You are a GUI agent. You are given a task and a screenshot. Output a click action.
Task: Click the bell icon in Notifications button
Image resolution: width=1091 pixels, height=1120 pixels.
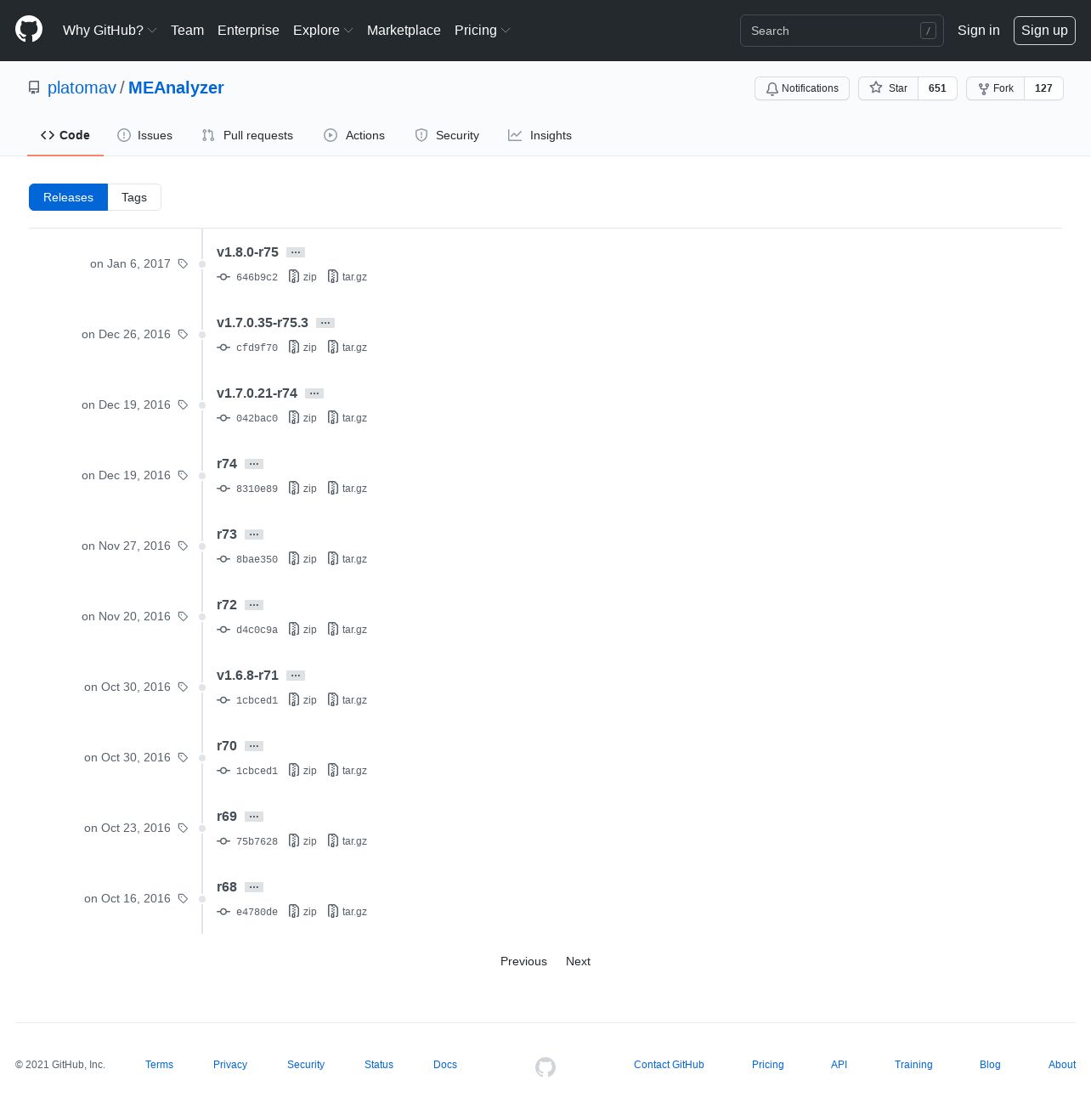[772, 88]
